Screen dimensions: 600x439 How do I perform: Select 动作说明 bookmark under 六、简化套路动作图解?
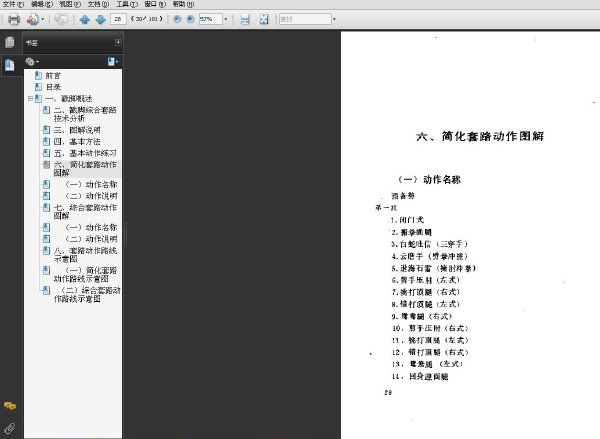pyautogui.click(x=91, y=196)
